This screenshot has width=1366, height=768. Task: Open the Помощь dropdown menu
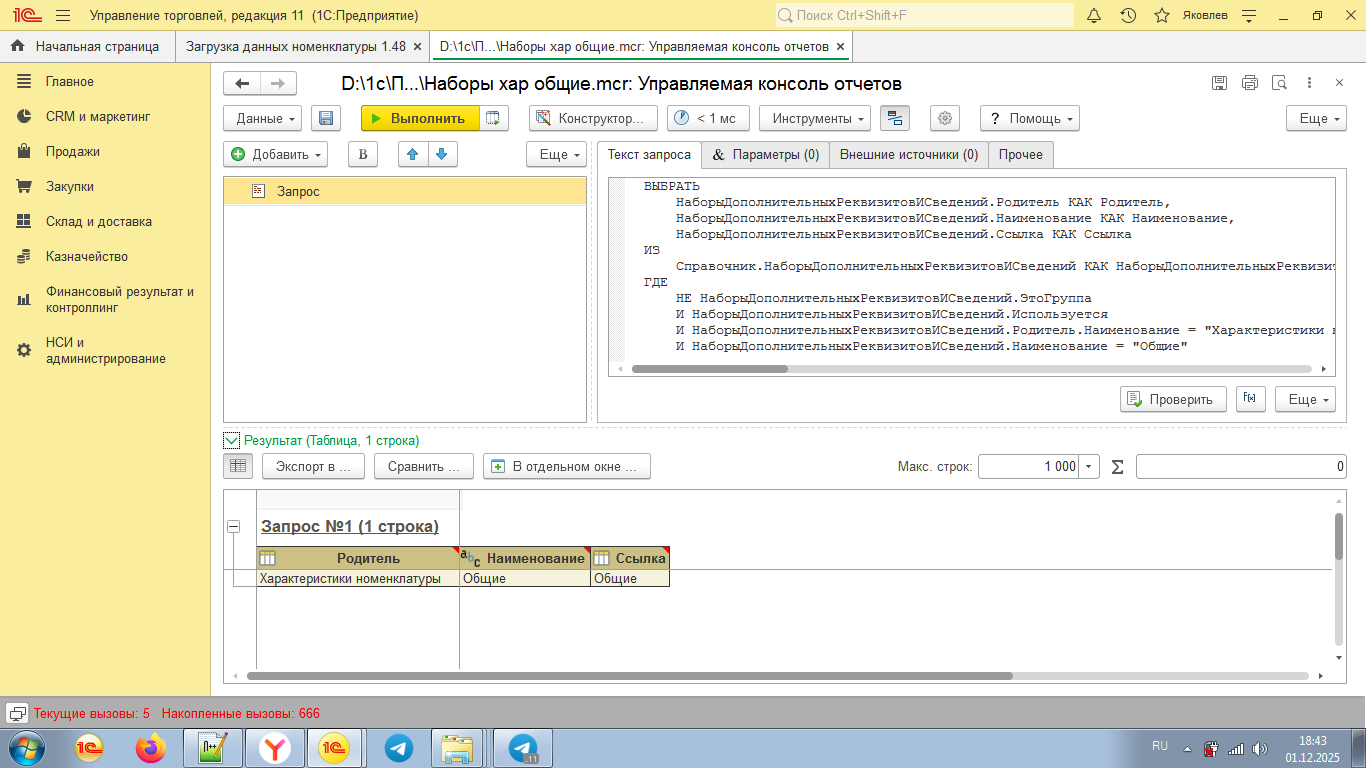coord(1030,118)
